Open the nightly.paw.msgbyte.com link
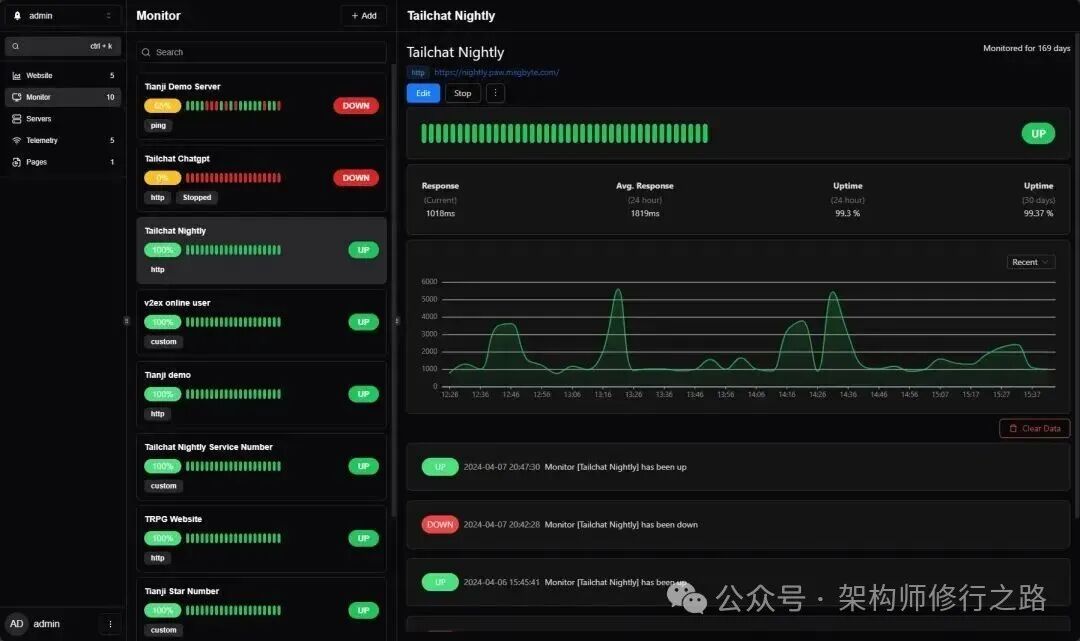Viewport: 1080px width, 641px height. 496,72
